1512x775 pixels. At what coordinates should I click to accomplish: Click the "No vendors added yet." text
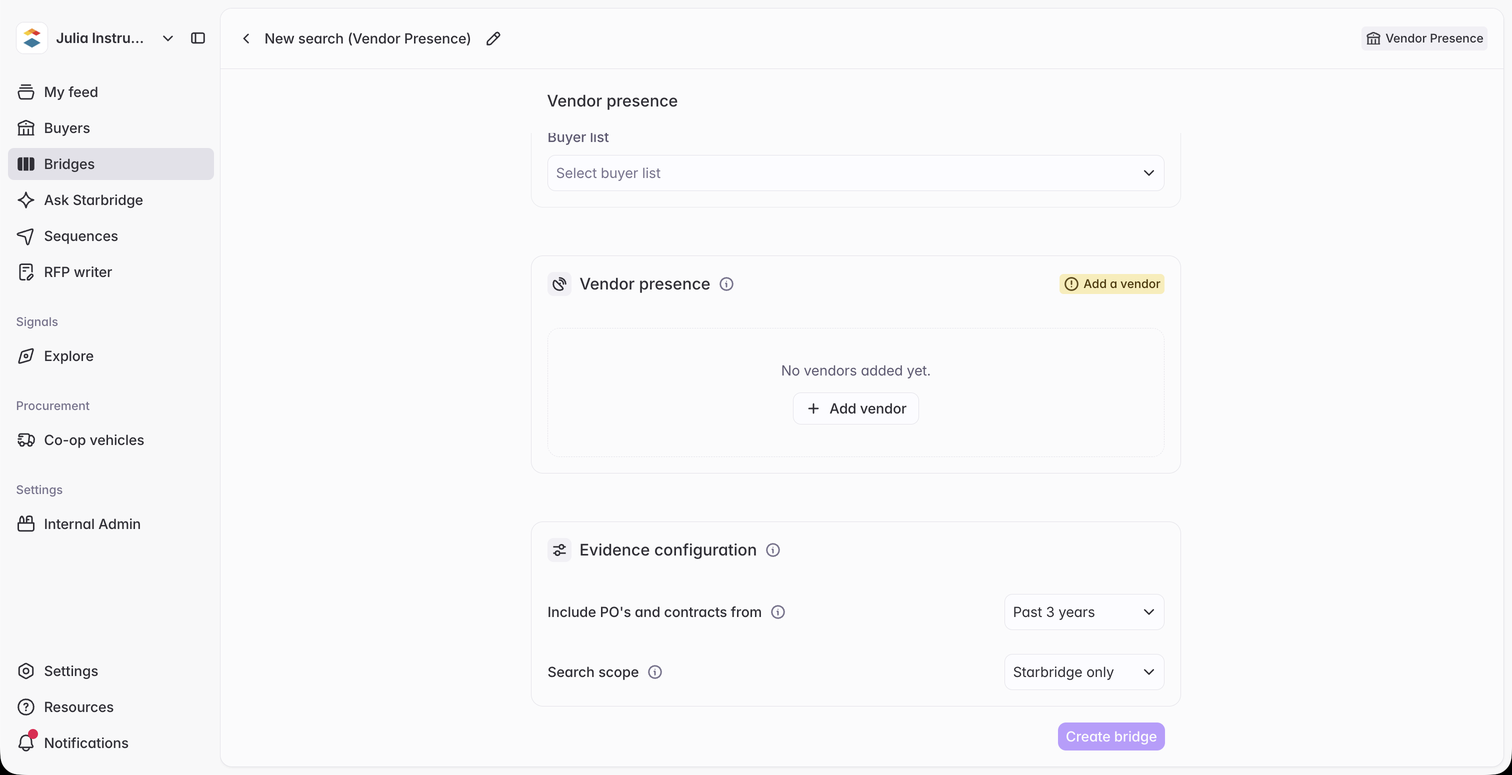(856, 370)
